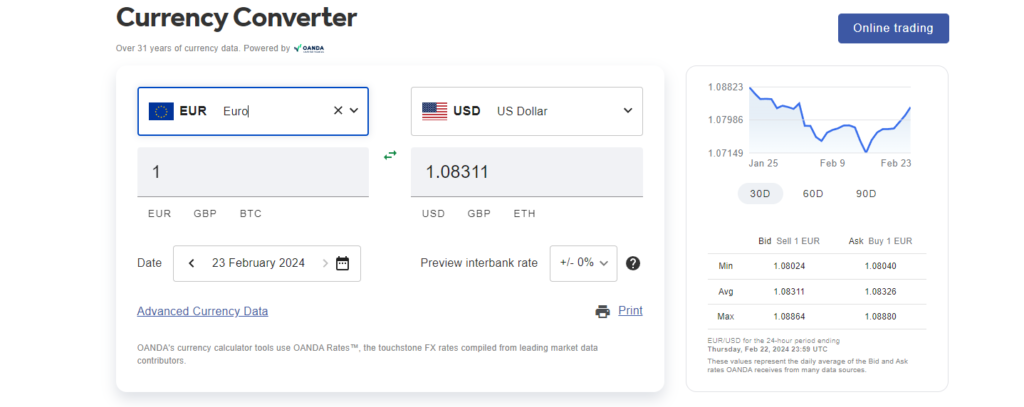Open the Advanced Currency Data link

[202, 312]
